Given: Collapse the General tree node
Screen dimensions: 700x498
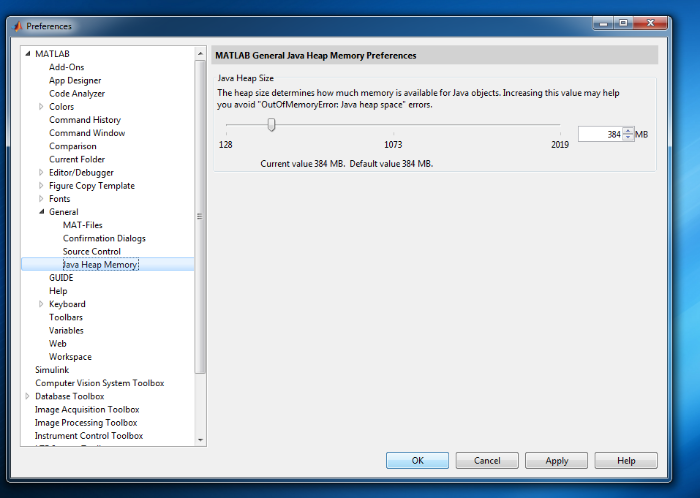Looking at the screenshot, I should [x=42, y=212].
